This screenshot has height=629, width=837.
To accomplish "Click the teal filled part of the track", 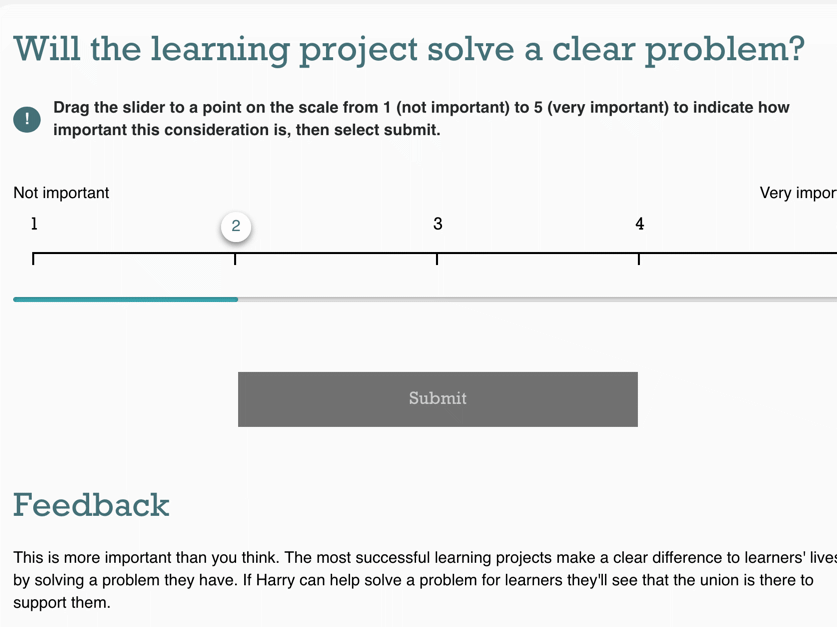I will 125,300.
